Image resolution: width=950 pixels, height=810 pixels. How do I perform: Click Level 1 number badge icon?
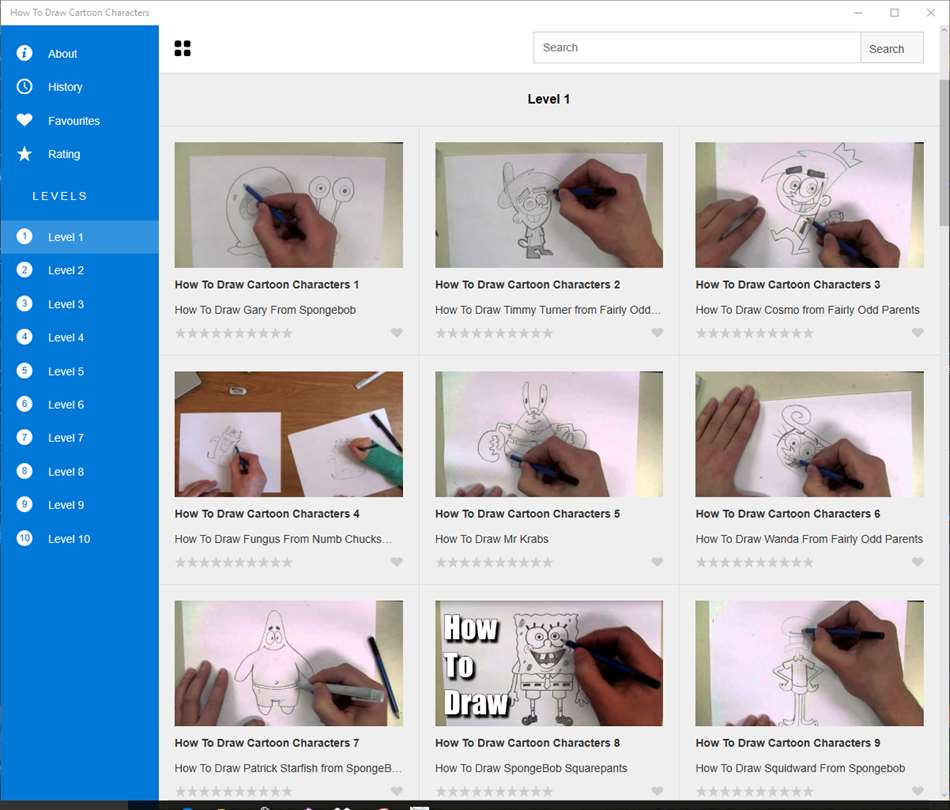pyautogui.click(x=24, y=236)
